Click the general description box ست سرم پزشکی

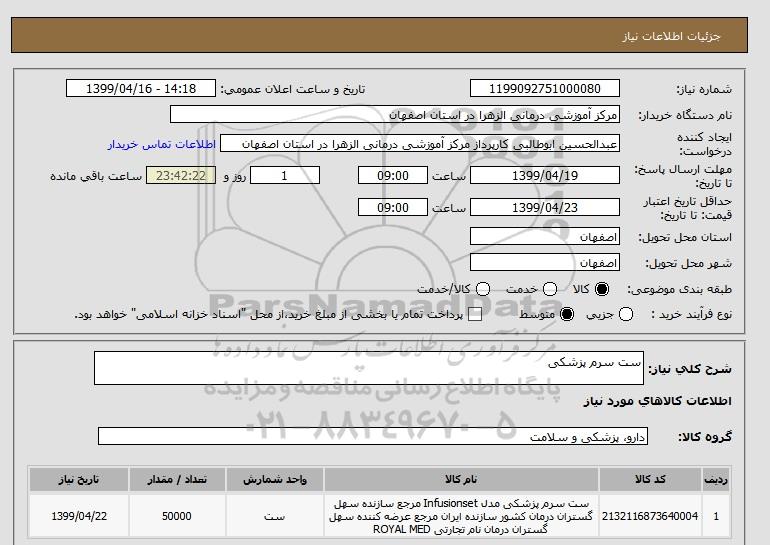pos(369,368)
